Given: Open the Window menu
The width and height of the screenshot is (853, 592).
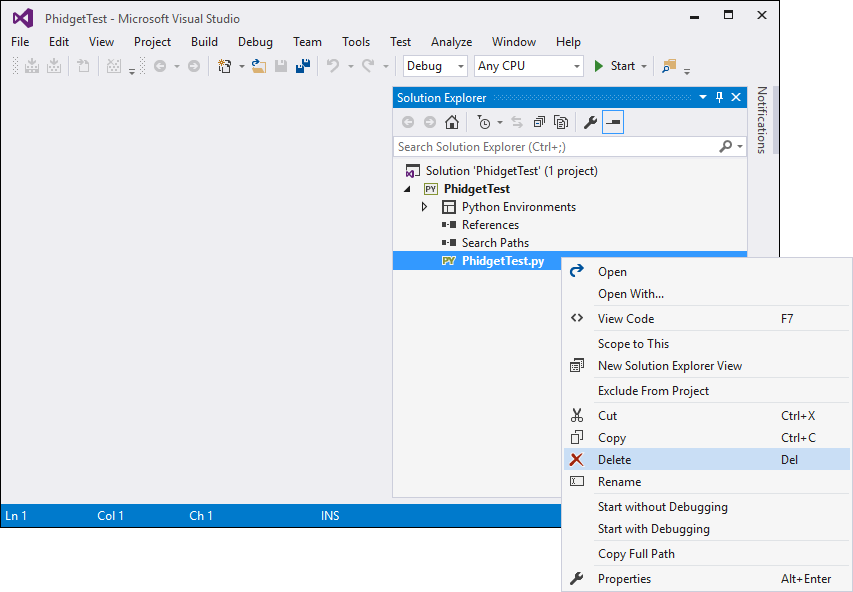Looking at the screenshot, I should point(514,42).
